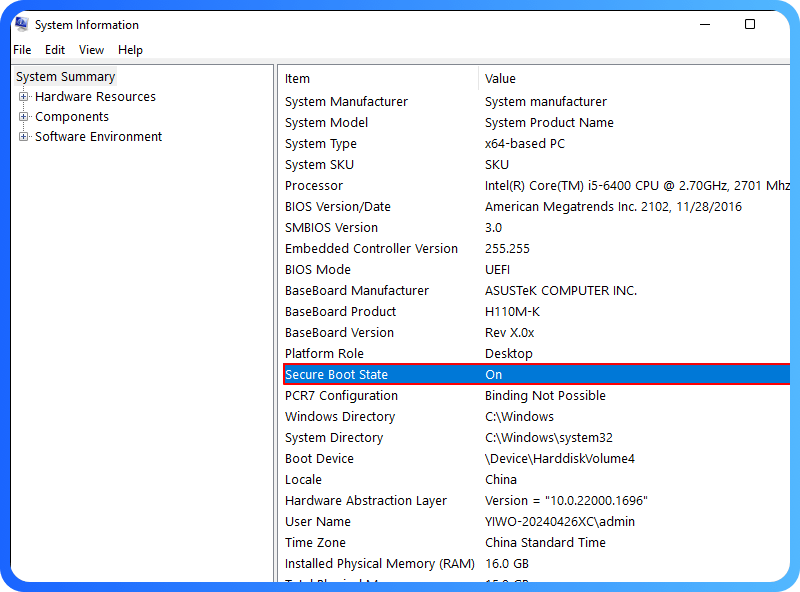
Task: Open the Help menu
Action: point(130,50)
